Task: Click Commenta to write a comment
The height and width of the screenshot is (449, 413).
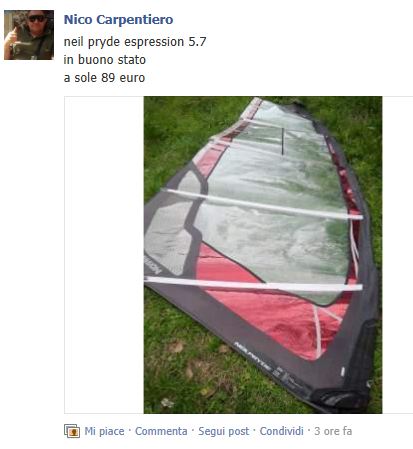Action: click(x=161, y=431)
